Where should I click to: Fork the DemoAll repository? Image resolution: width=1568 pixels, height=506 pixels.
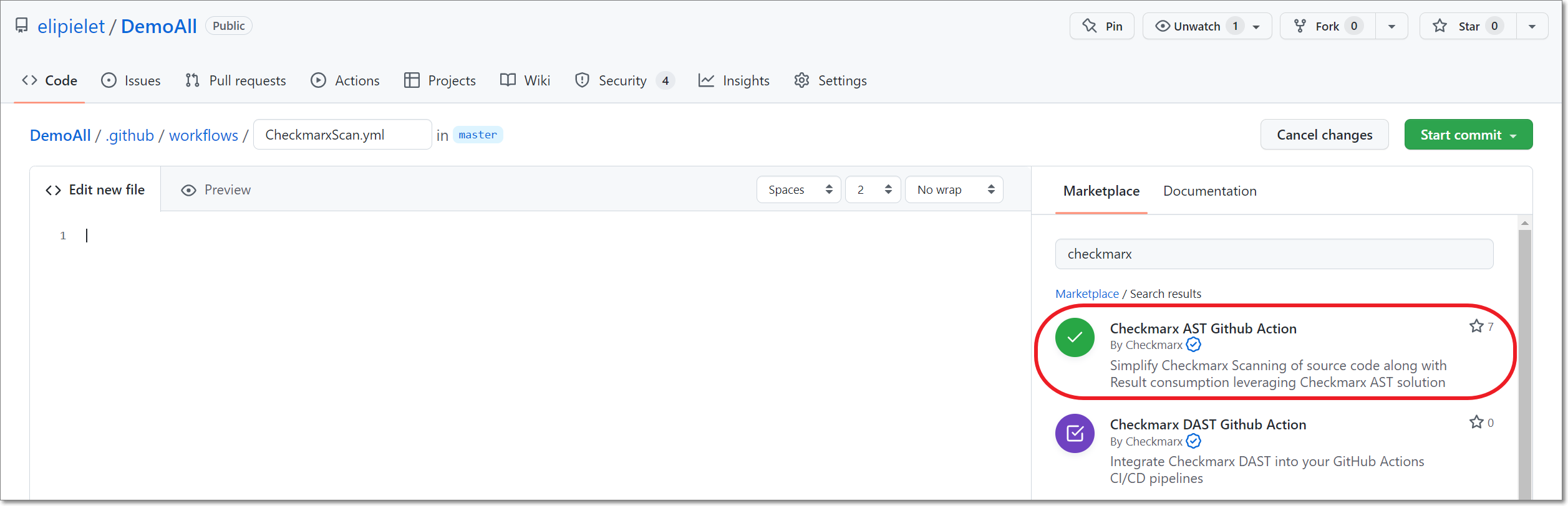point(1328,26)
